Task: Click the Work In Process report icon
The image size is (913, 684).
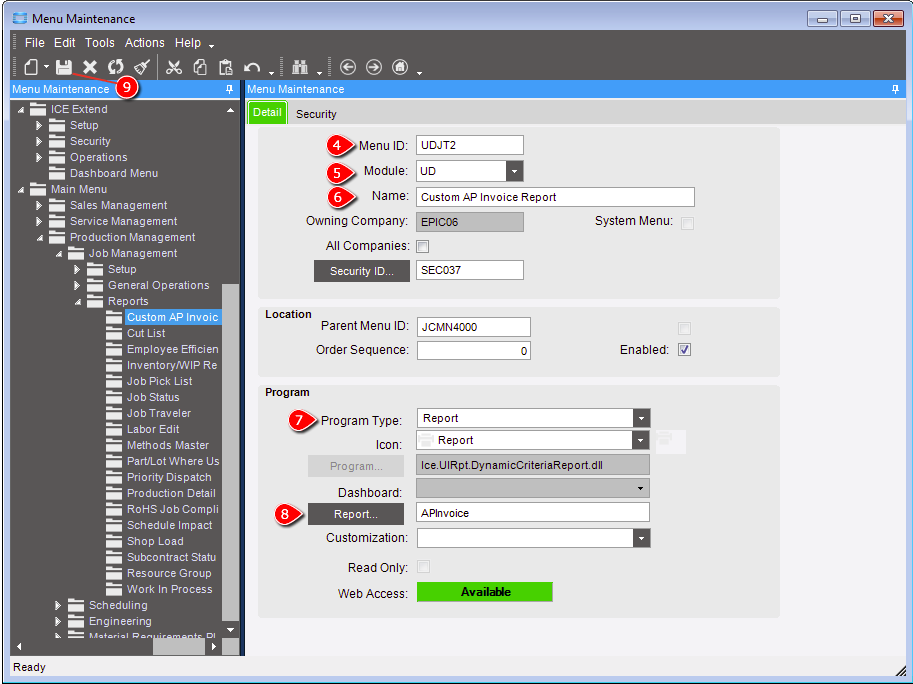Action: [114, 589]
